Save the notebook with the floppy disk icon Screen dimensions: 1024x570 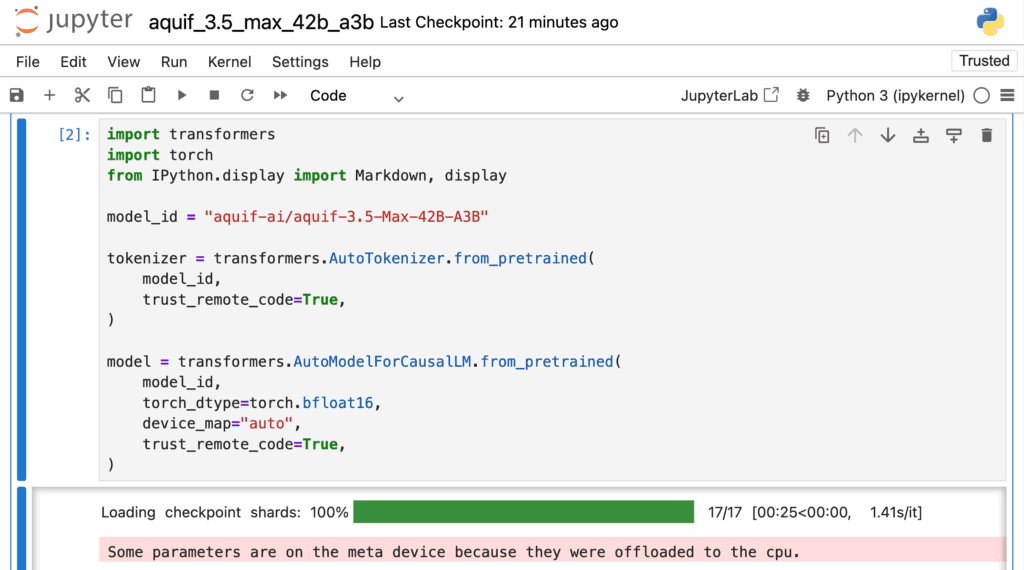tap(16, 95)
